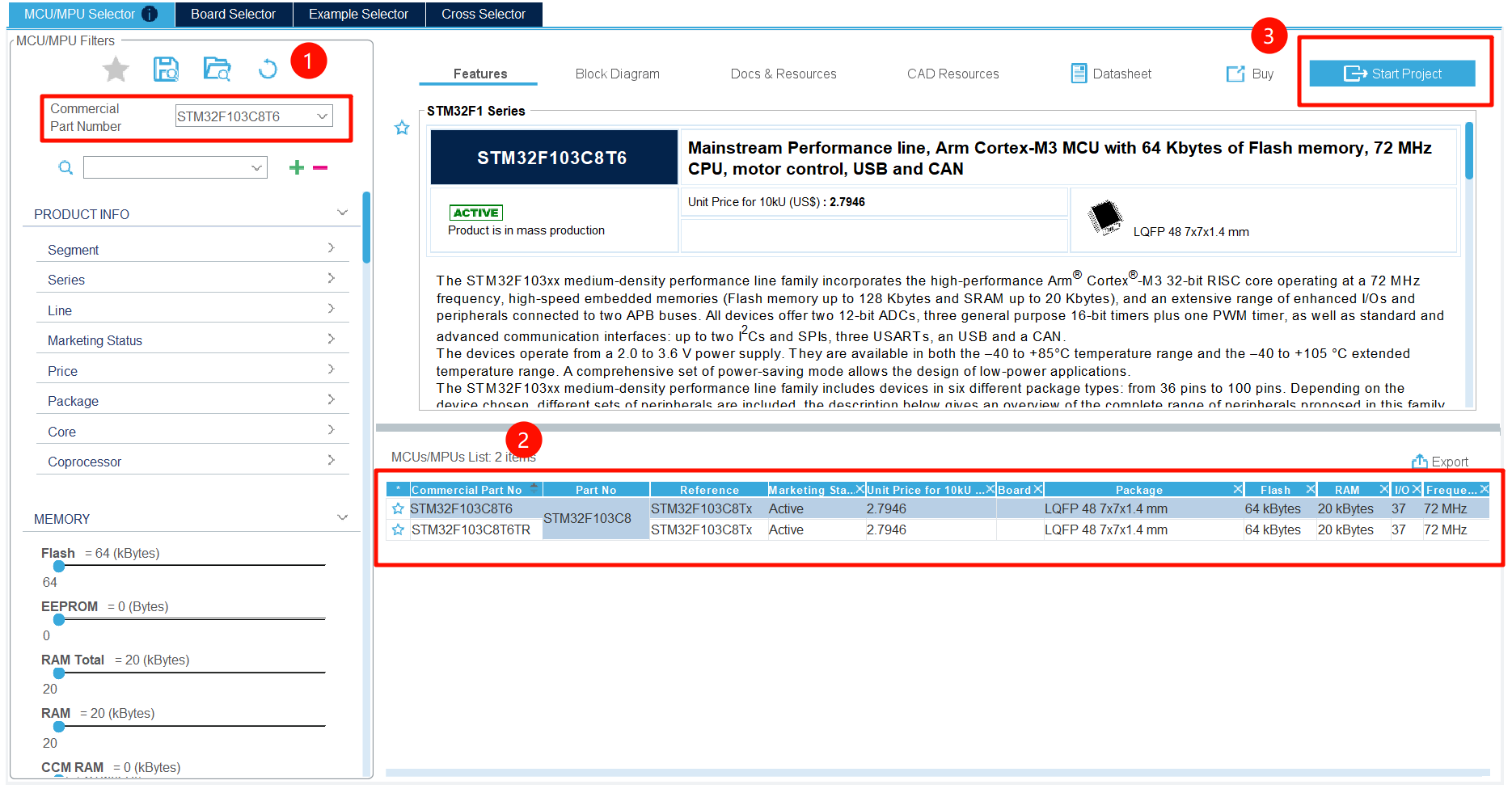Viewport: 1512px width, 793px height.
Task: Remove the Marketing Status column with X
Action: coord(859,489)
